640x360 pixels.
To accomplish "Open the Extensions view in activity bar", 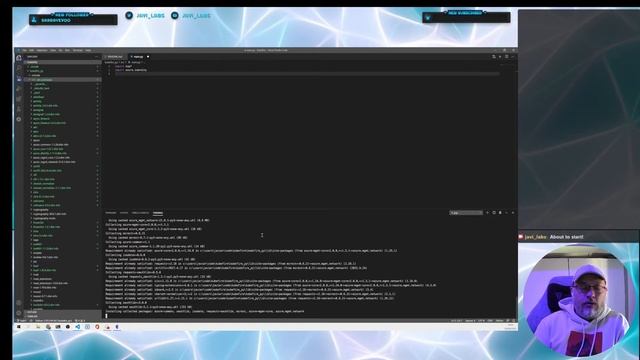I will 19,99.
